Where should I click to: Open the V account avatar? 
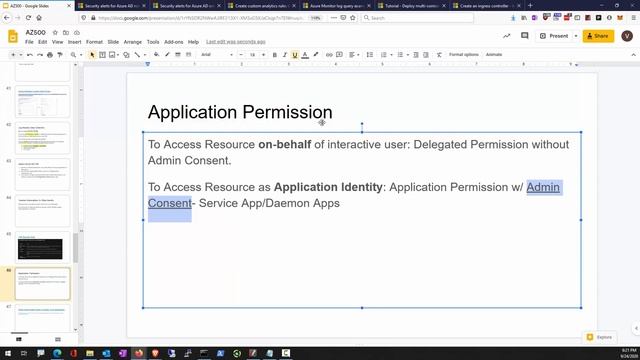tap(627, 36)
